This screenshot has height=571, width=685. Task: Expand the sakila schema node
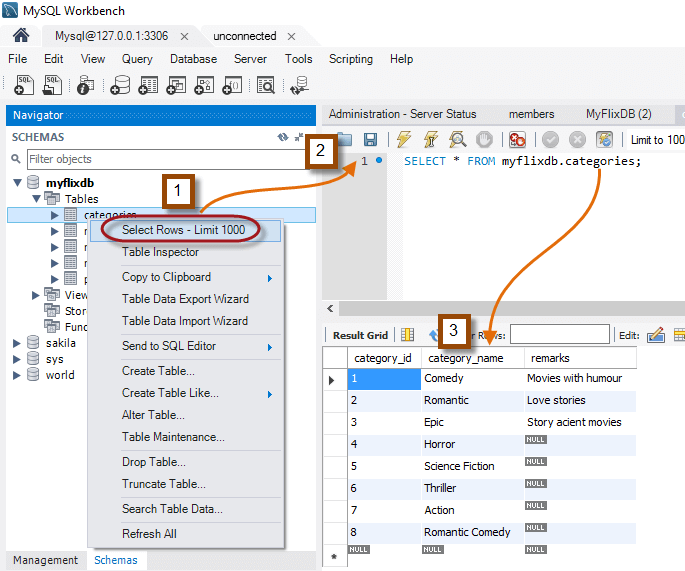[x=18, y=343]
